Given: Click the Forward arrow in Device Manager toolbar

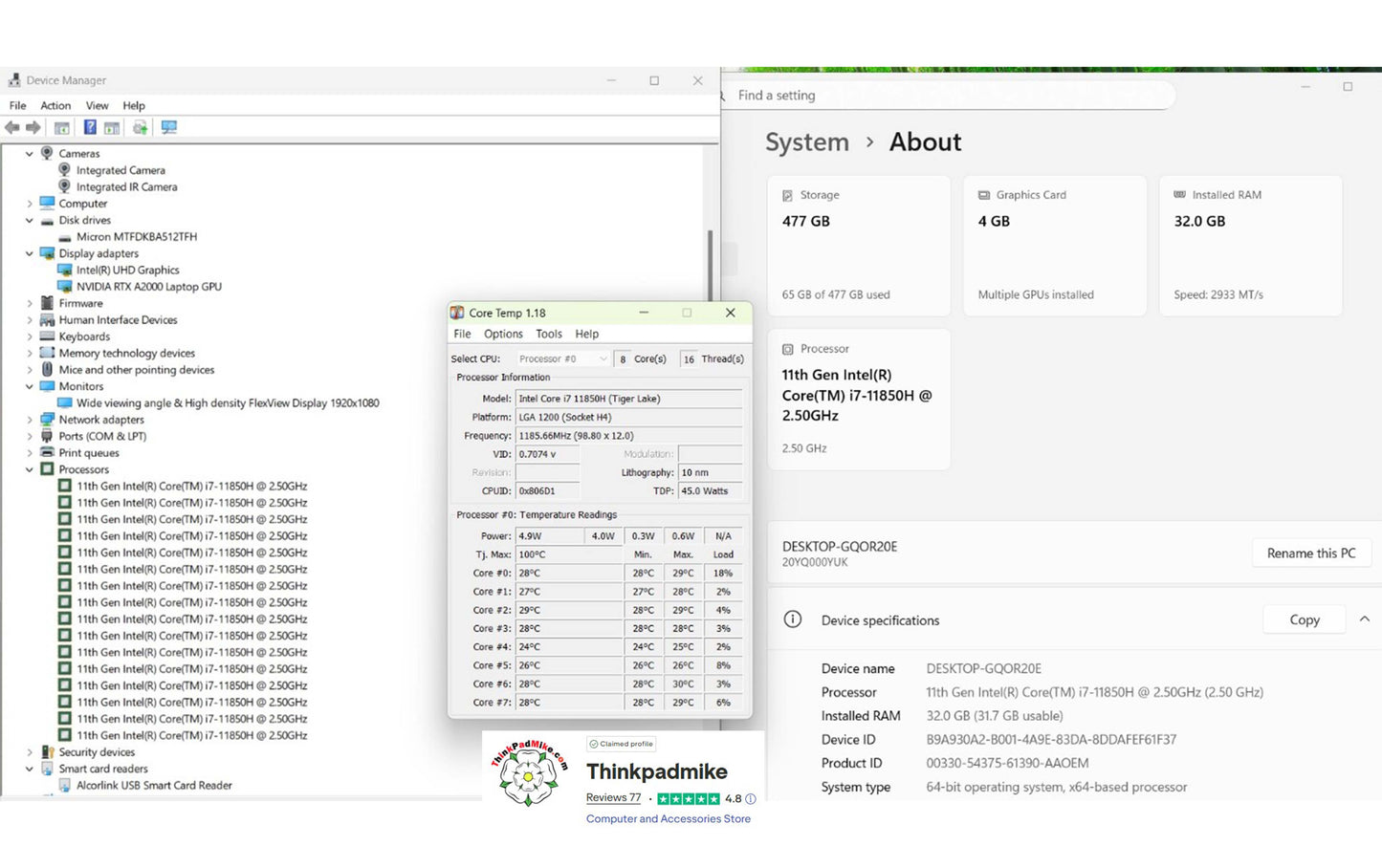Looking at the screenshot, I should point(33,128).
